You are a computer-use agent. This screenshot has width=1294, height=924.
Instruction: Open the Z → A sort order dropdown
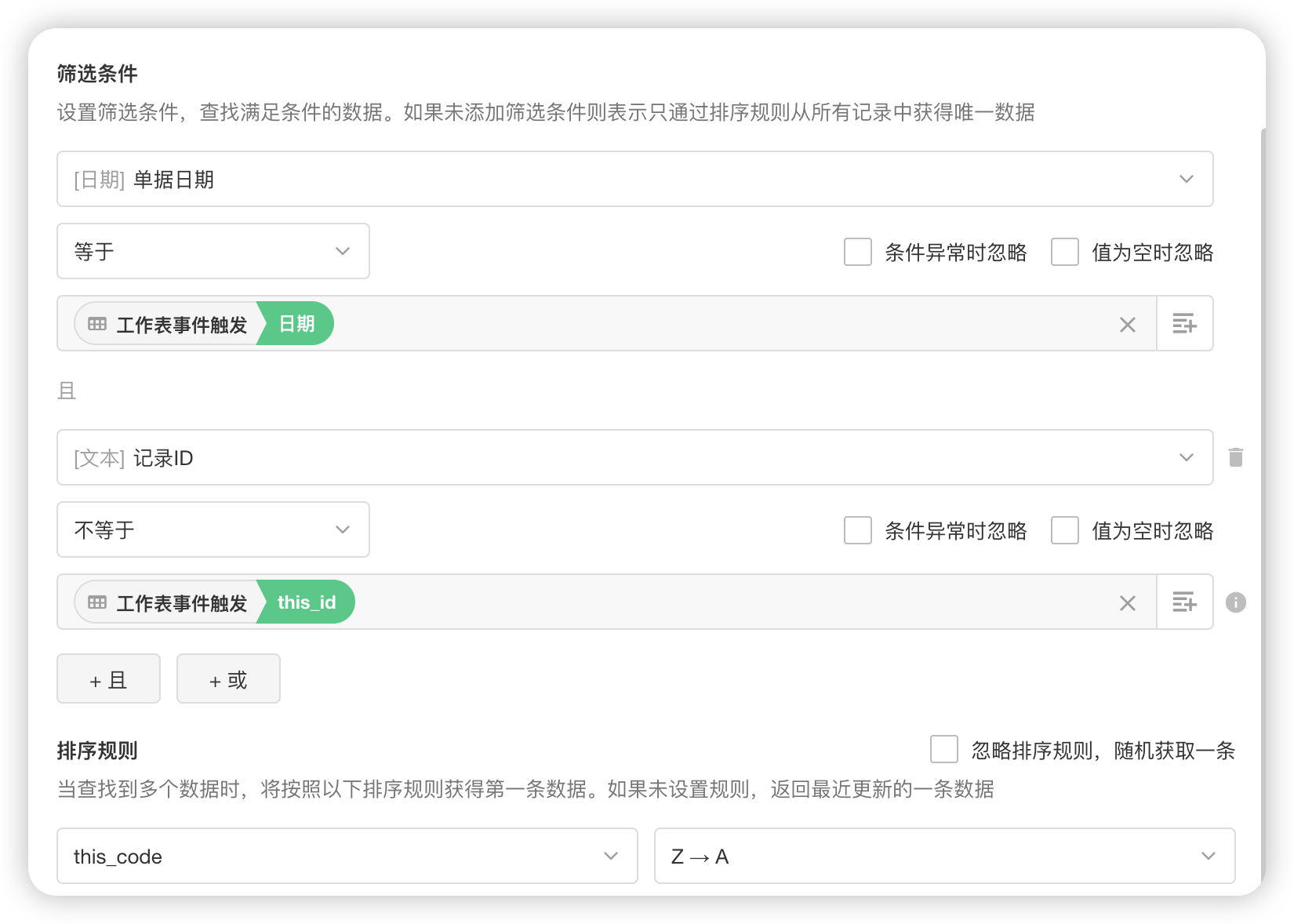pos(945,856)
